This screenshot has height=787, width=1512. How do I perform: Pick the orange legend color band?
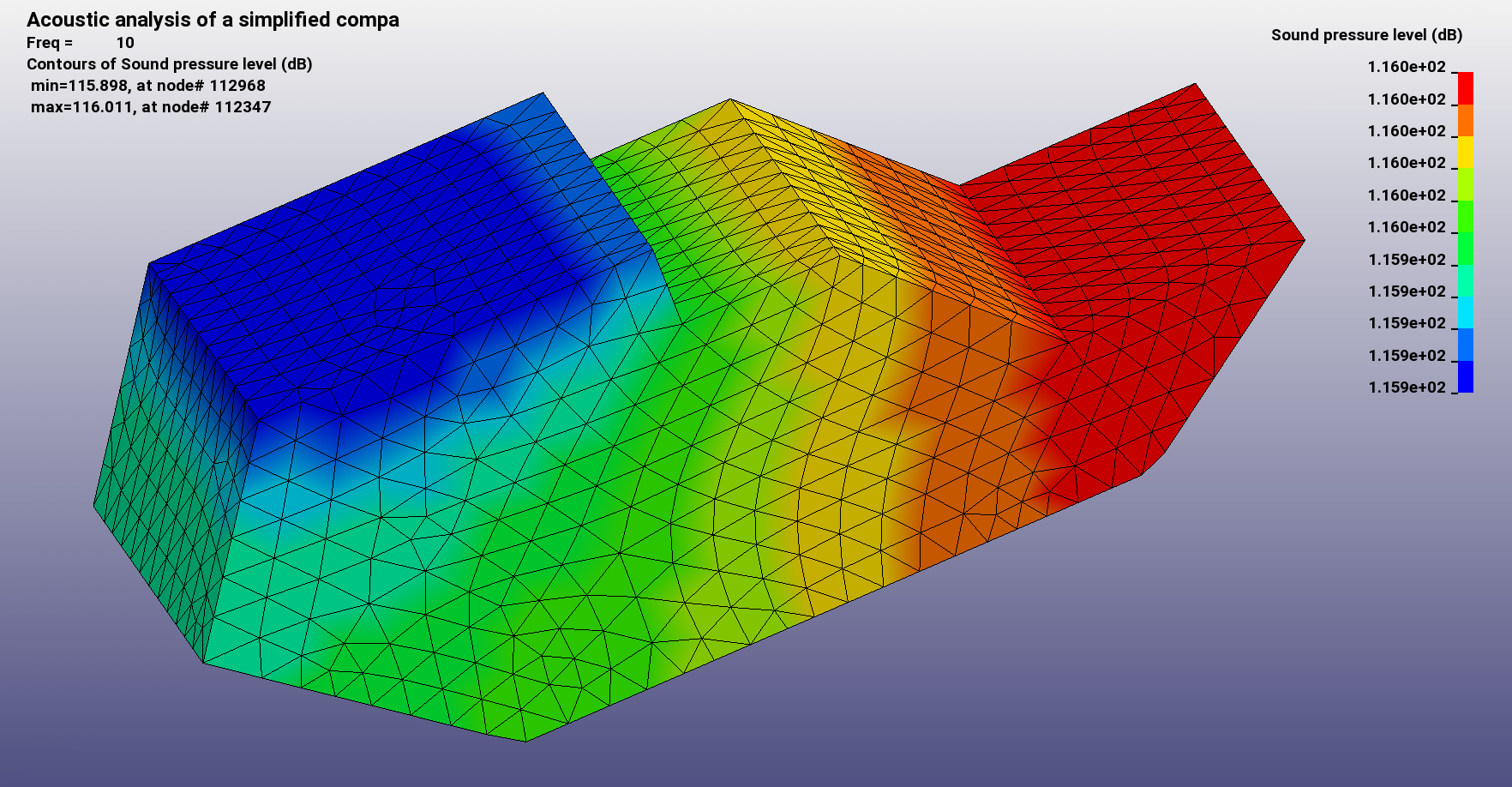[1466, 120]
